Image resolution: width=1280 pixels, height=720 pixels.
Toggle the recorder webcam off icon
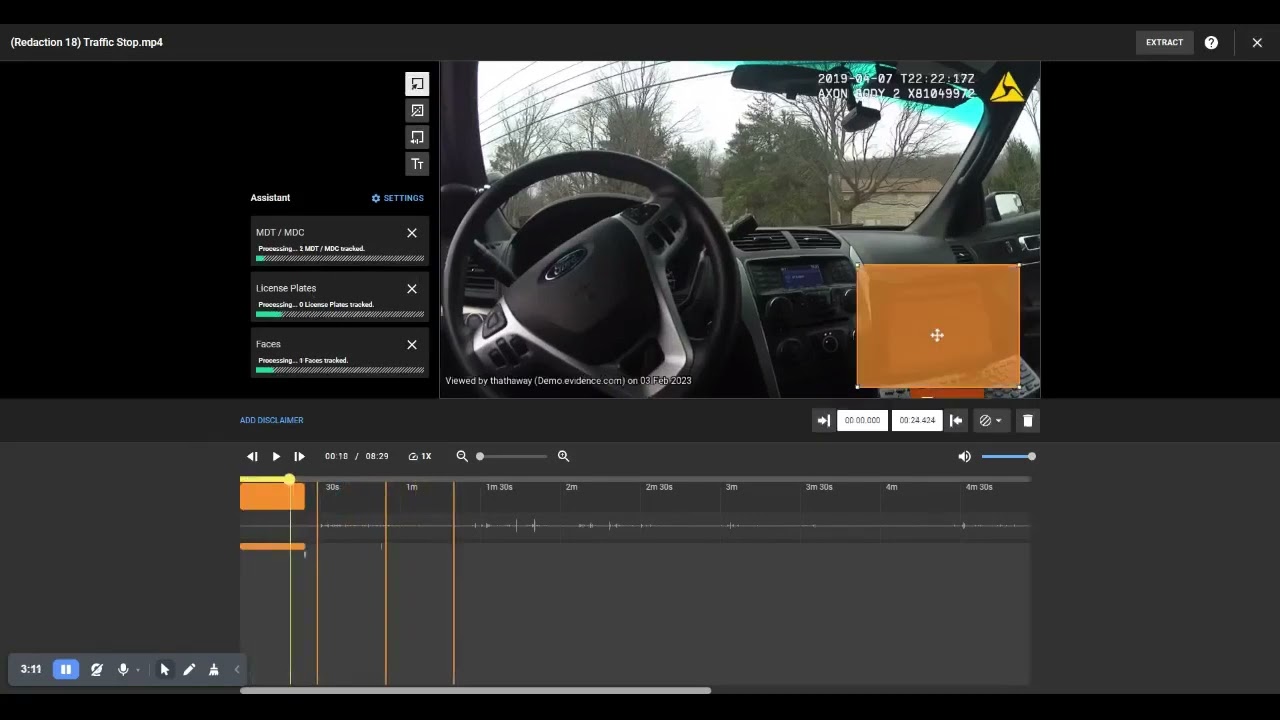97,669
